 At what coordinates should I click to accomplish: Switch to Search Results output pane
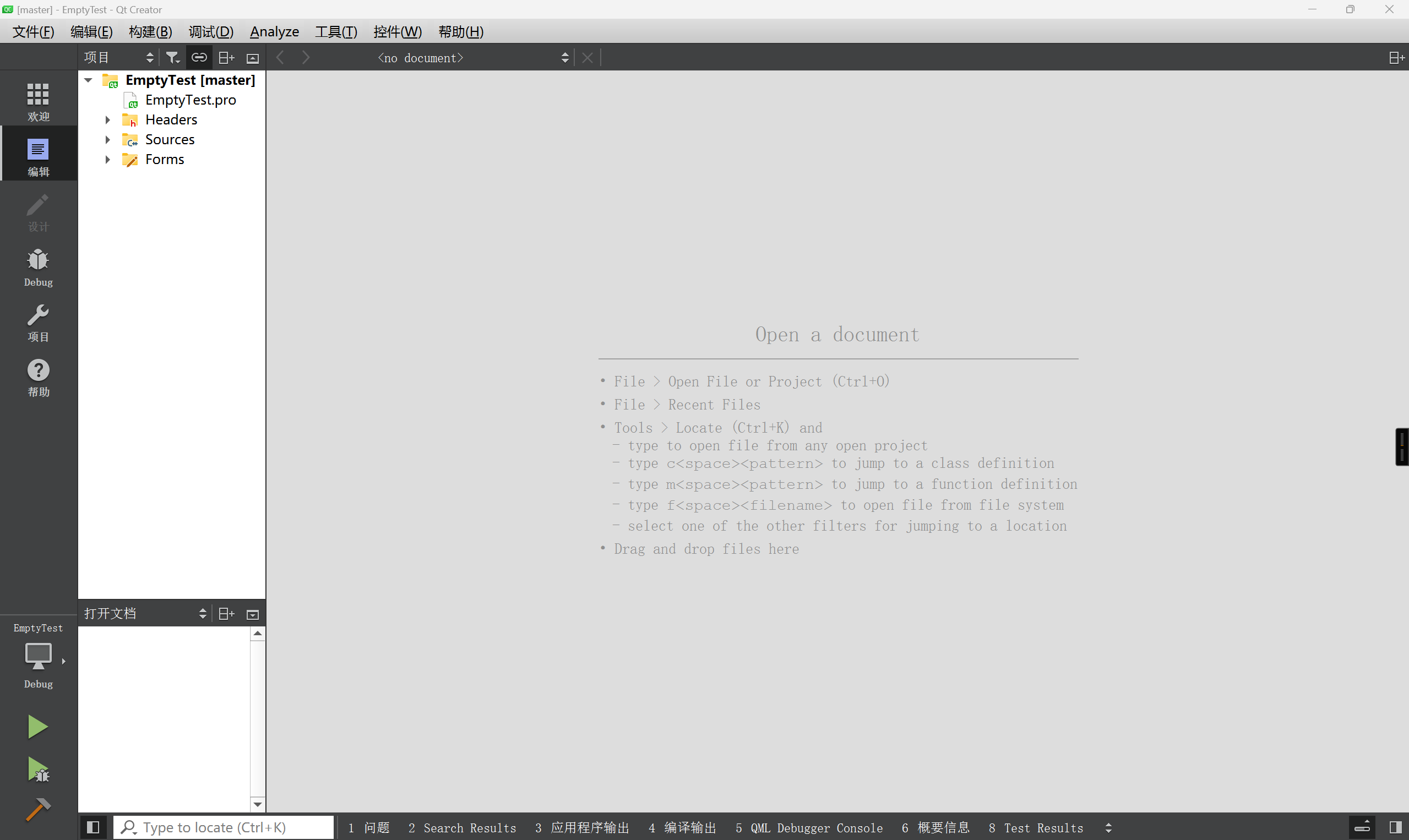pos(462,827)
